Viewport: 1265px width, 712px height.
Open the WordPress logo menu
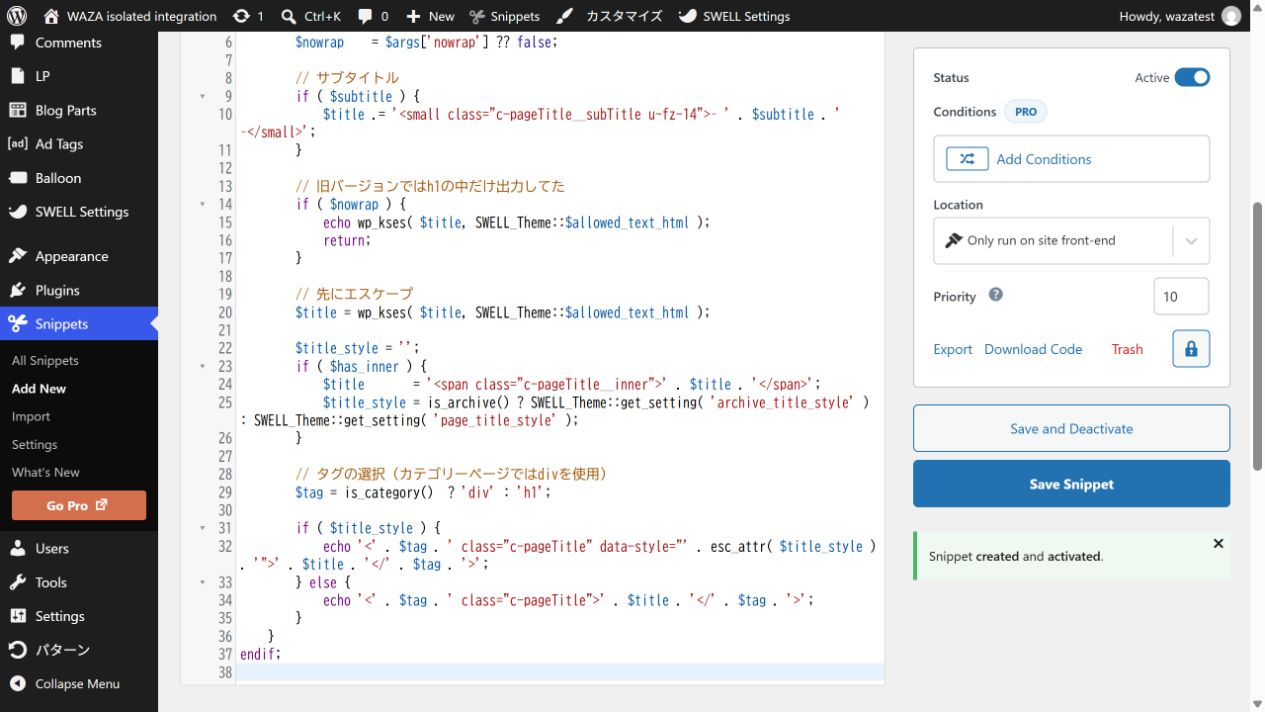click(x=17, y=16)
